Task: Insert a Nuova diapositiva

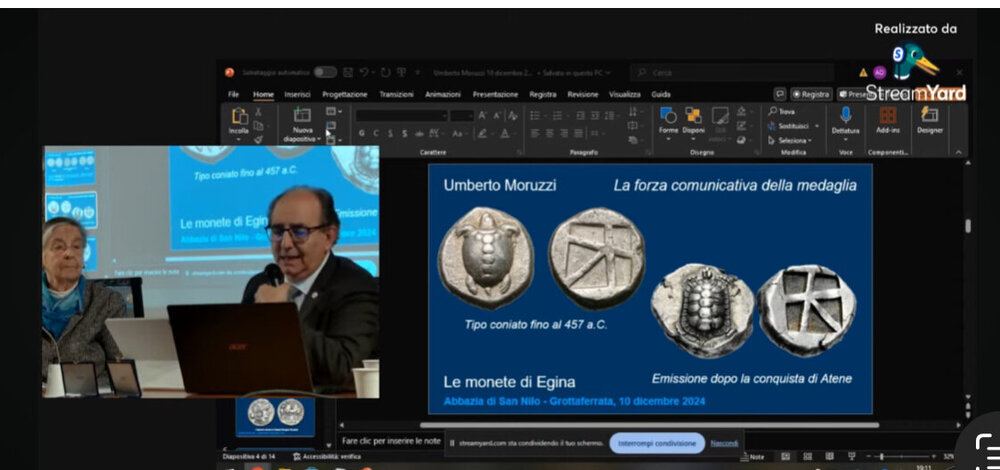Action: [x=302, y=118]
